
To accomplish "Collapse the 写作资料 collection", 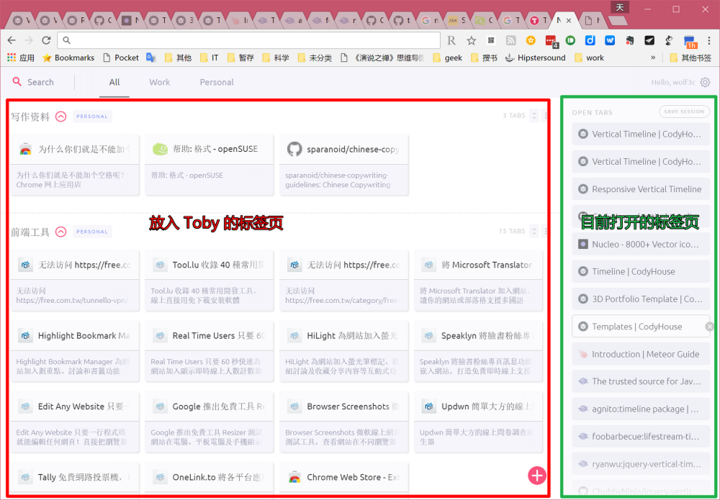I will click(x=61, y=117).
